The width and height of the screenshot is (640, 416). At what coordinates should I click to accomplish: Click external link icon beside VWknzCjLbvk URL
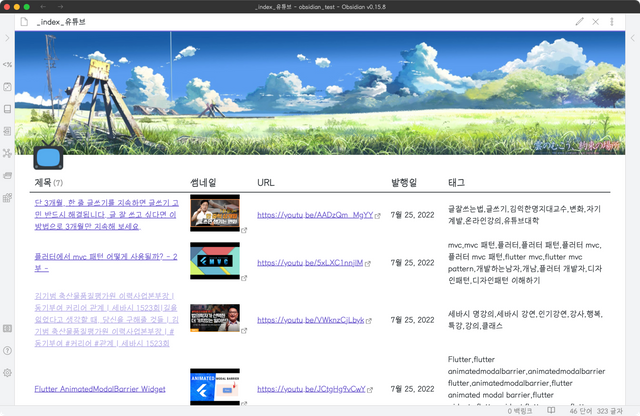point(369,321)
